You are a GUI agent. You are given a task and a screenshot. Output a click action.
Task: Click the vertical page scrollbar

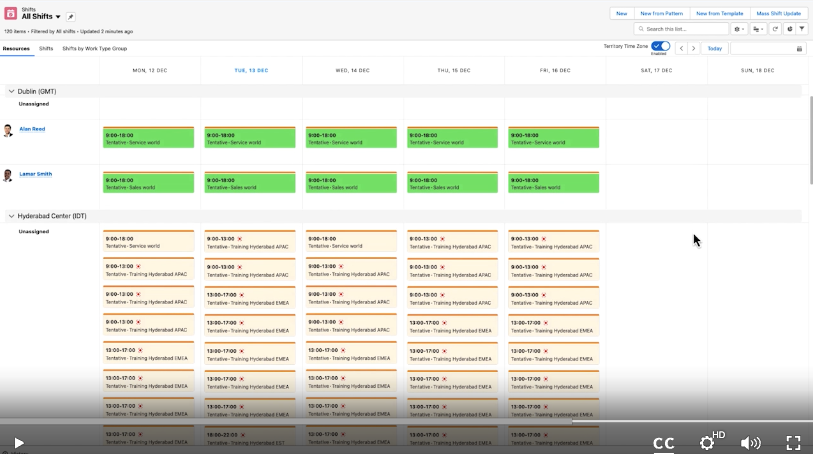click(x=810, y=140)
